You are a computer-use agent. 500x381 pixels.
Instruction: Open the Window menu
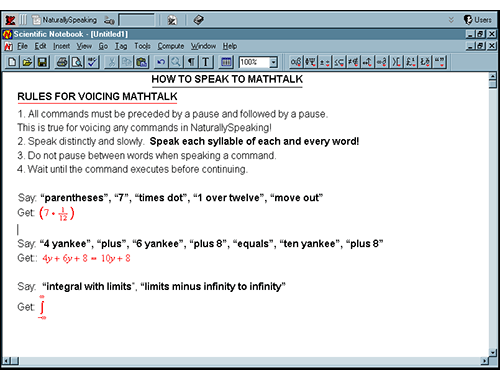point(203,46)
